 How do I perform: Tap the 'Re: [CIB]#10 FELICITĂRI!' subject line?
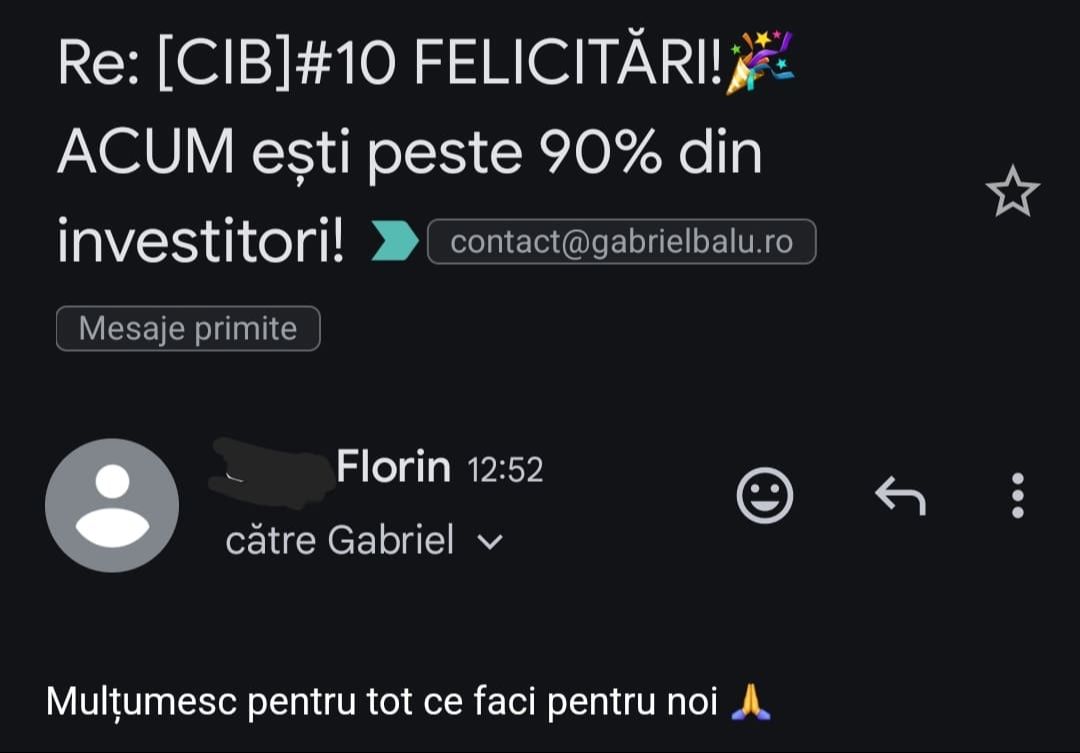(x=390, y=63)
